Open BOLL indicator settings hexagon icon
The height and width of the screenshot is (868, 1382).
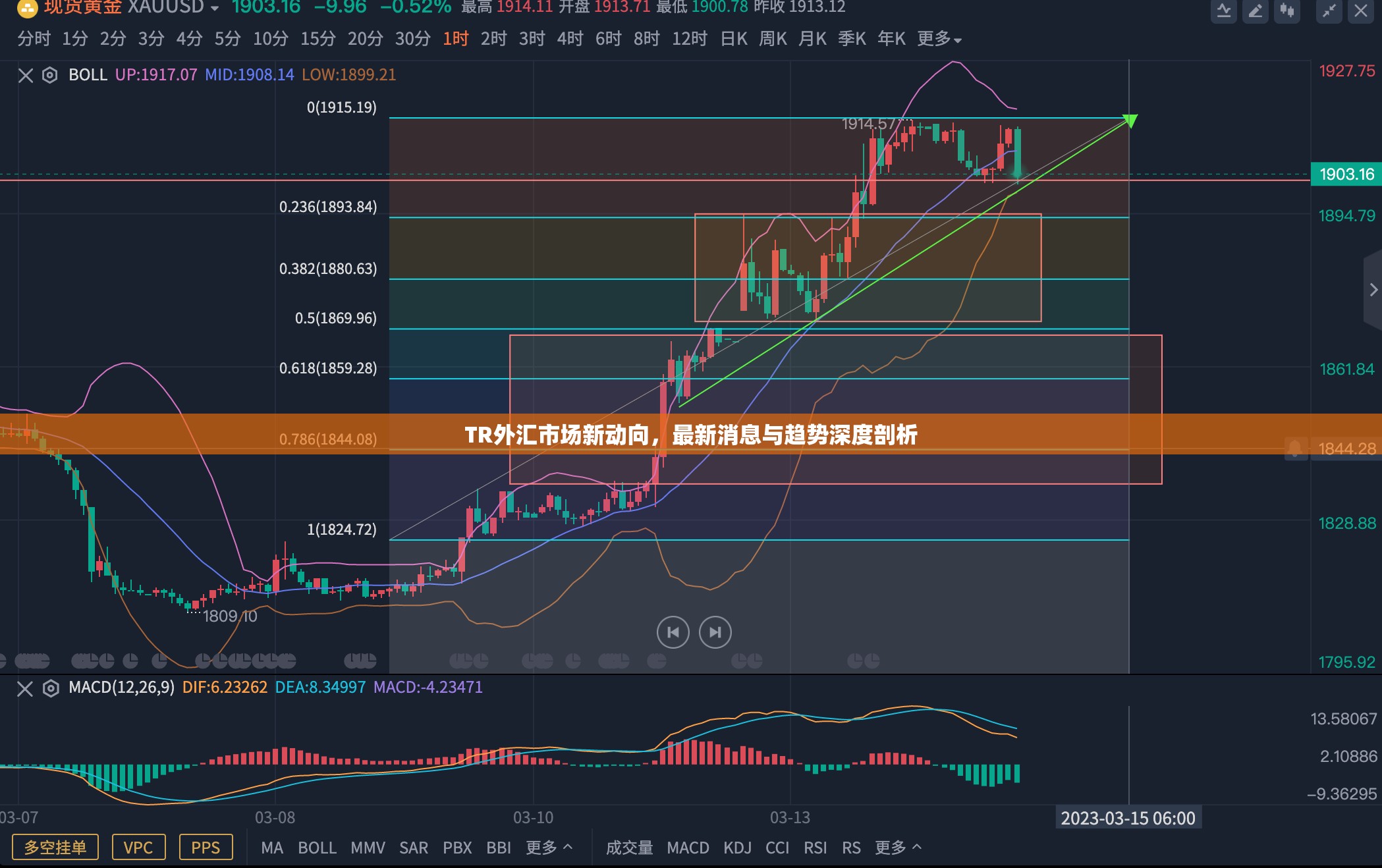coord(50,75)
